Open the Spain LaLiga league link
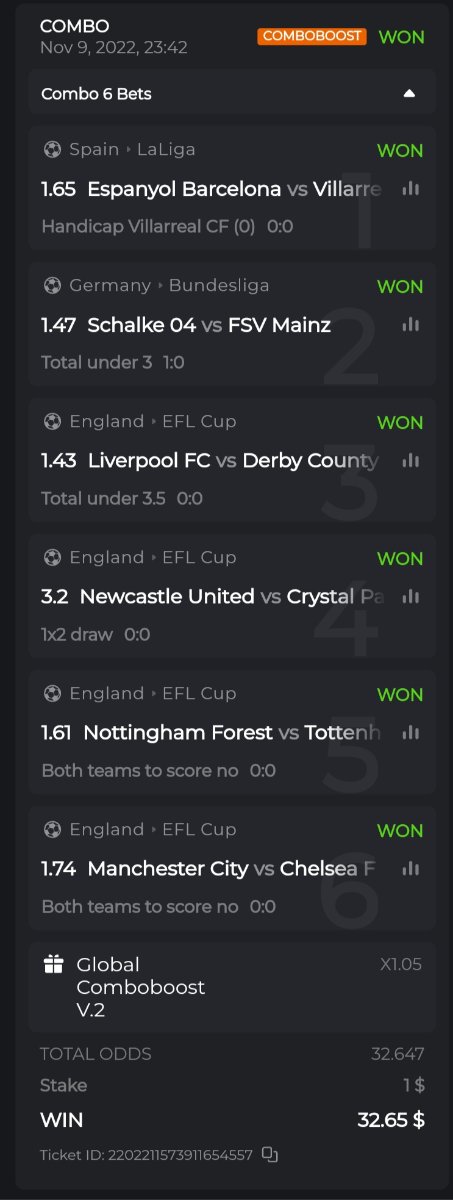453x1200 pixels. (132, 150)
